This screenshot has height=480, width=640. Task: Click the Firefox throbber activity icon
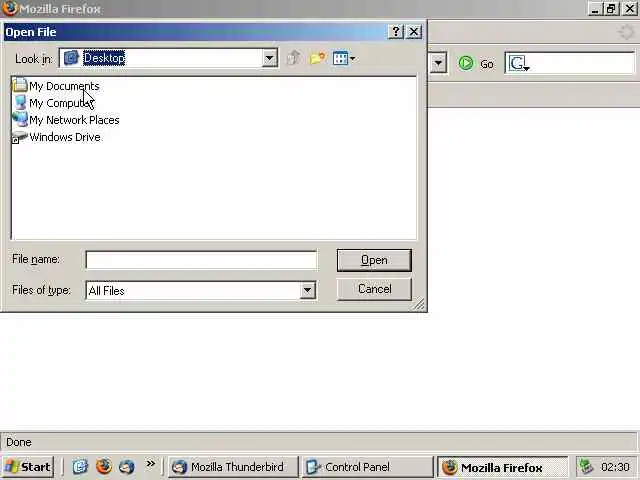click(x=626, y=32)
